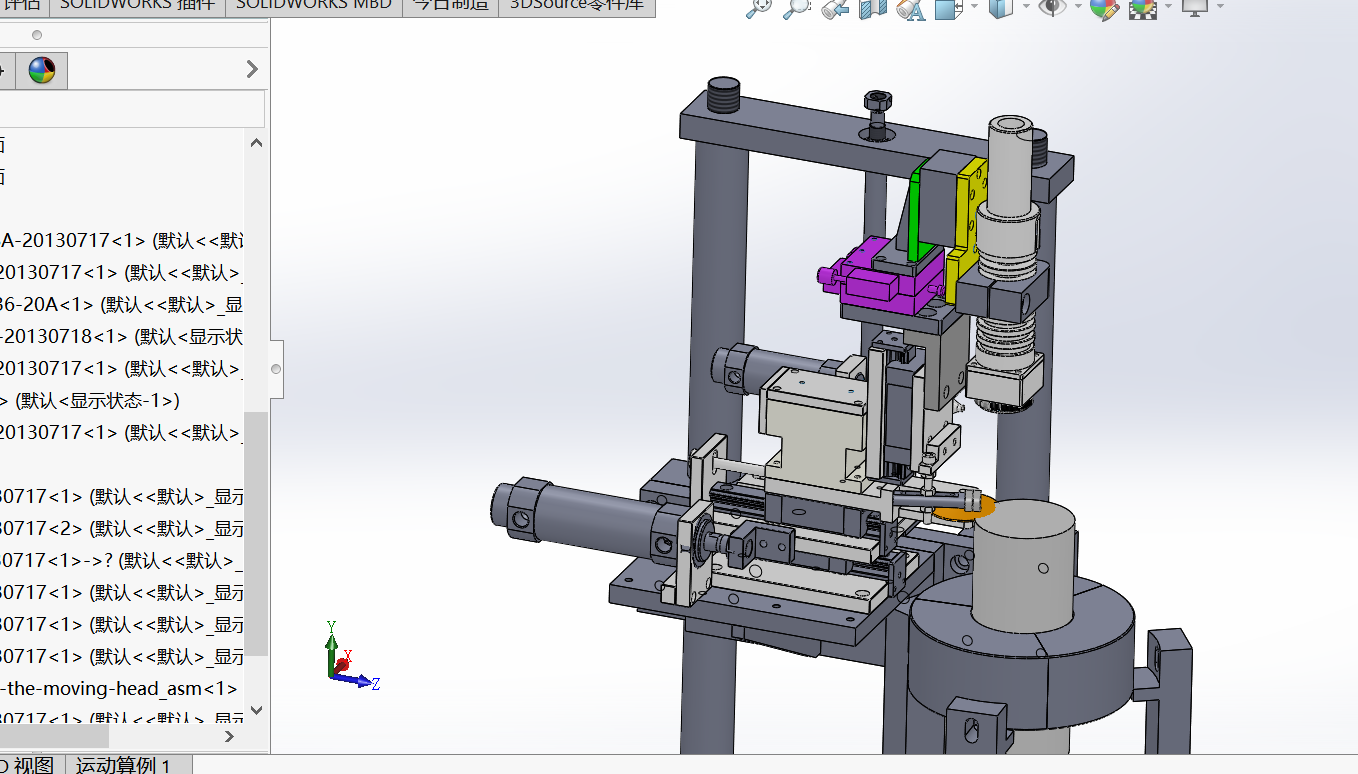Select the '-the-moving-head_asm<1>' tree item
1358x774 pixels.
pyautogui.click(x=120, y=688)
